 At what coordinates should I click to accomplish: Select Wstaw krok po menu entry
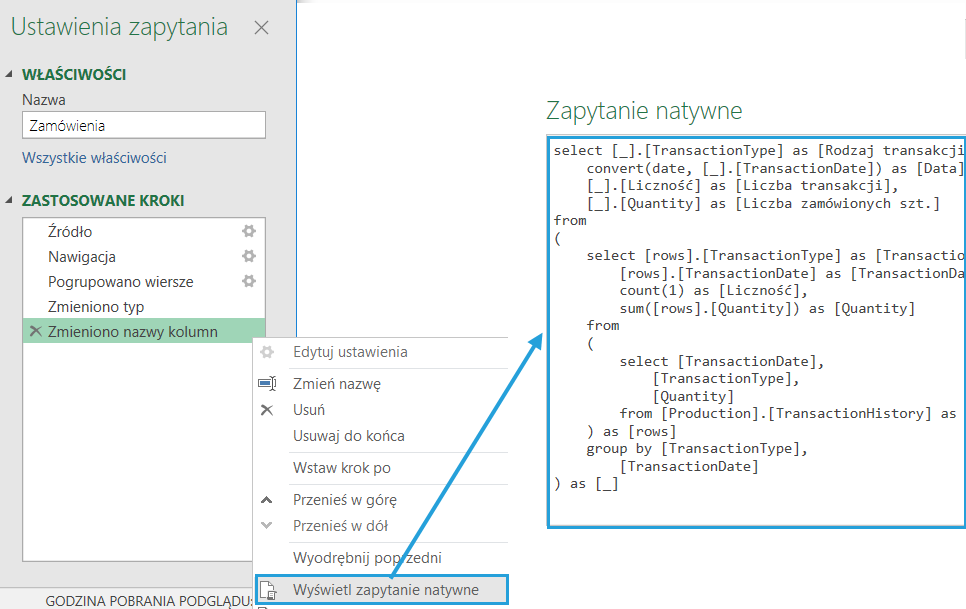tap(341, 468)
